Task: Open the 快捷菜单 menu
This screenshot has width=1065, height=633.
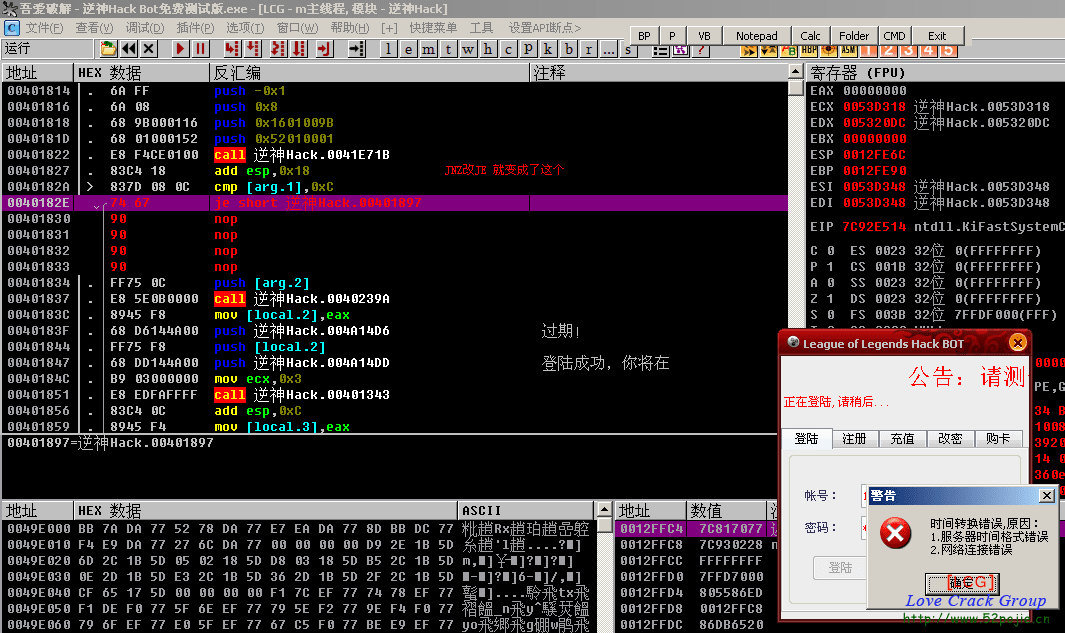Action: click(433, 28)
